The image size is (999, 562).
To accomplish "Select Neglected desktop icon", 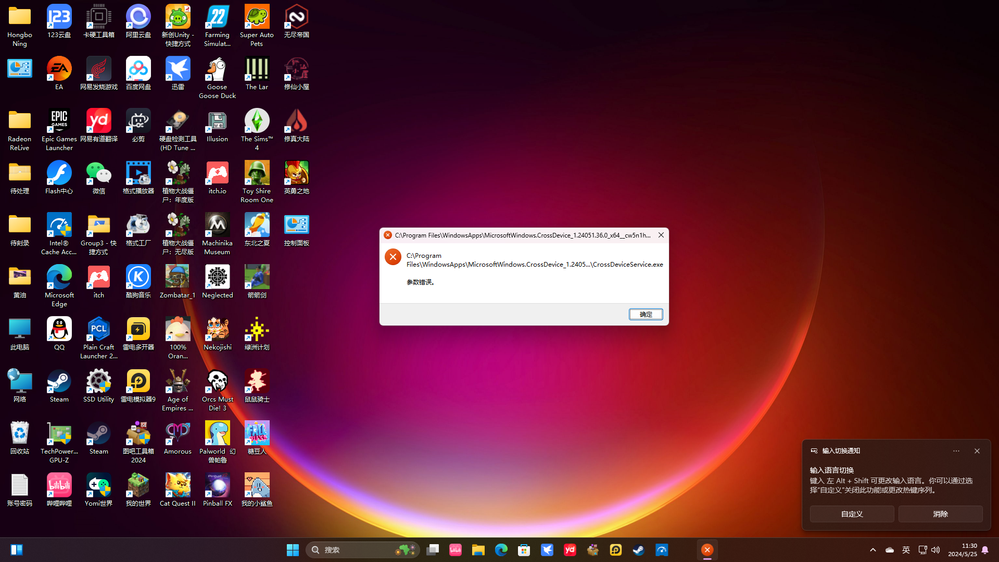I will pyautogui.click(x=217, y=282).
